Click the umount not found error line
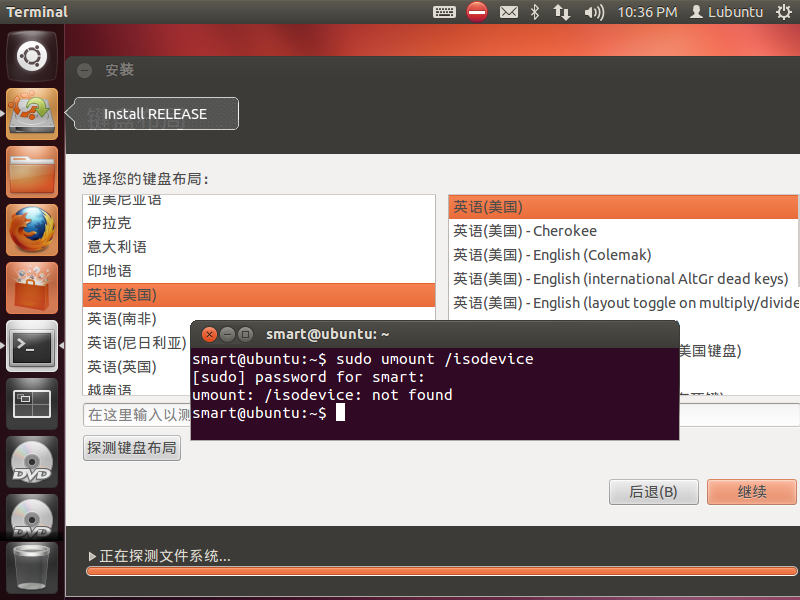The height and width of the screenshot is (600, 800). [322, 395]
